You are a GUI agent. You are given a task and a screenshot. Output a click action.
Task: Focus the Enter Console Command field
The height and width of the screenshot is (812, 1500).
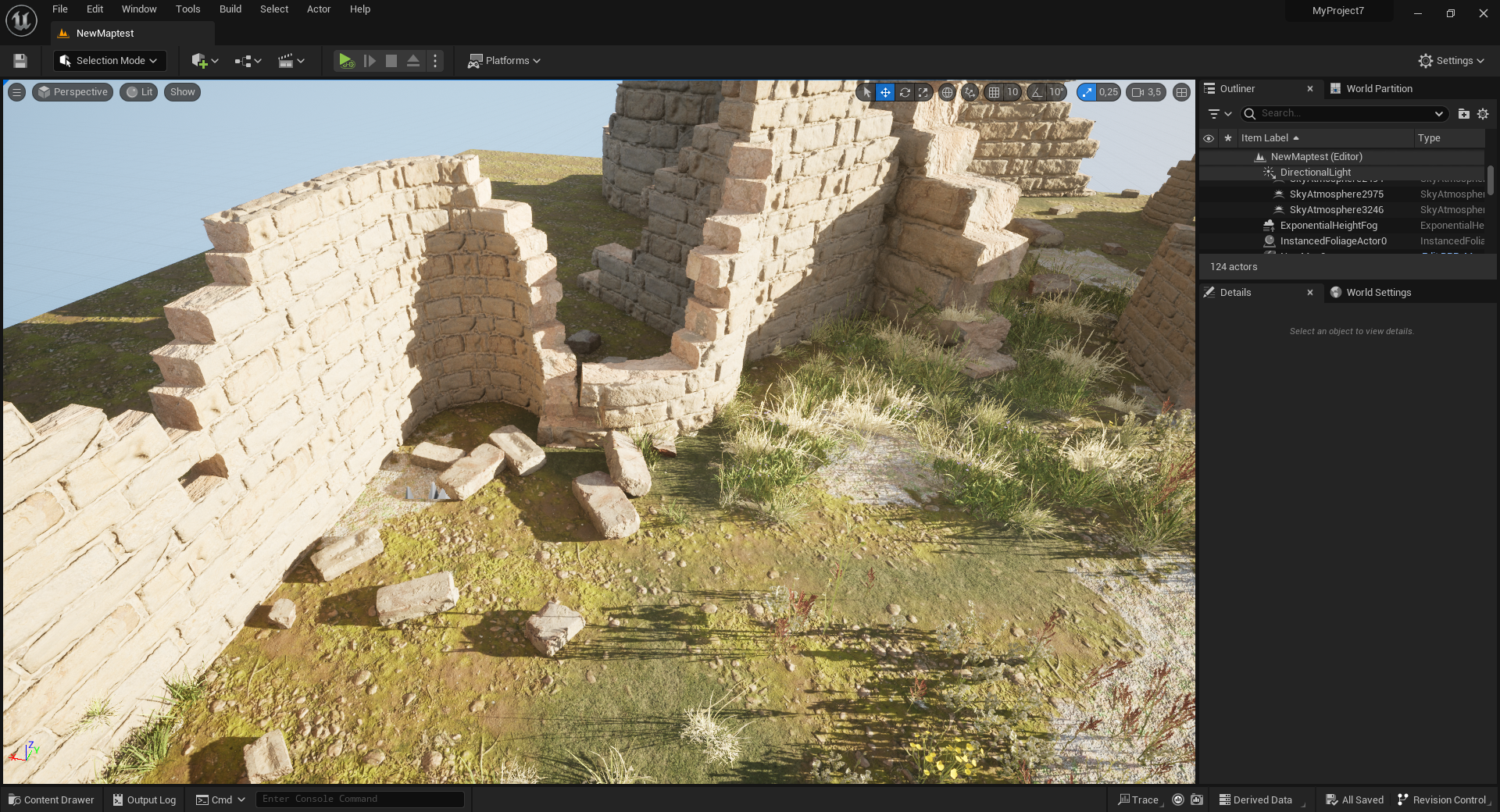tap(360, 800)
